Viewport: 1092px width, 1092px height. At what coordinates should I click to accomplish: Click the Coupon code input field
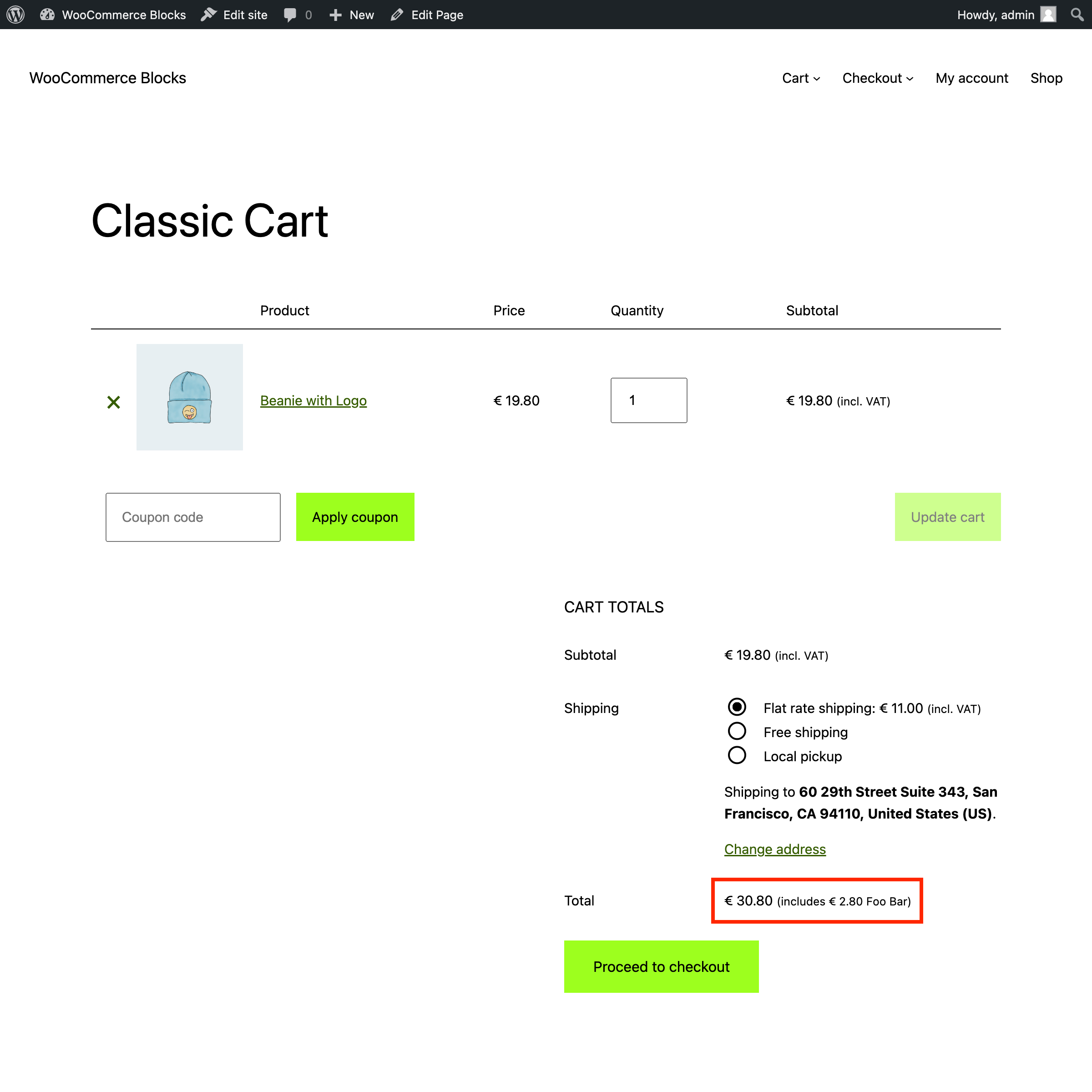point(193,516)
